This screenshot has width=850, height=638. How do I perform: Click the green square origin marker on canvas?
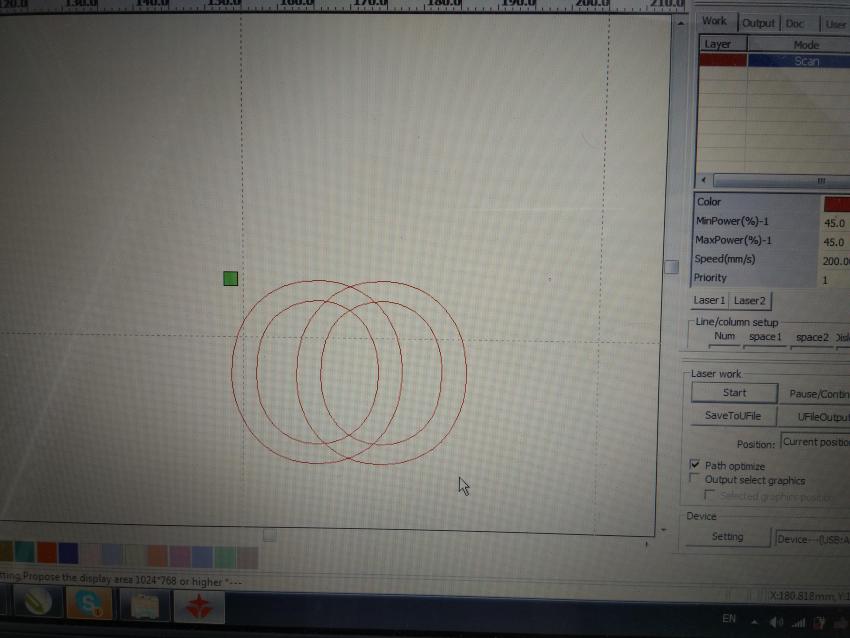click(x=231, y=278)
